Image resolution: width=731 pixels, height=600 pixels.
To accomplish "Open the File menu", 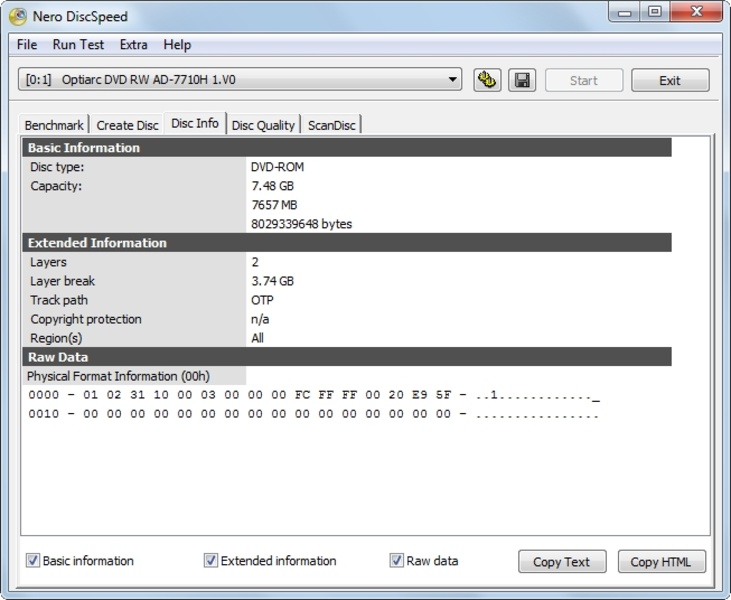I will 27,45.
